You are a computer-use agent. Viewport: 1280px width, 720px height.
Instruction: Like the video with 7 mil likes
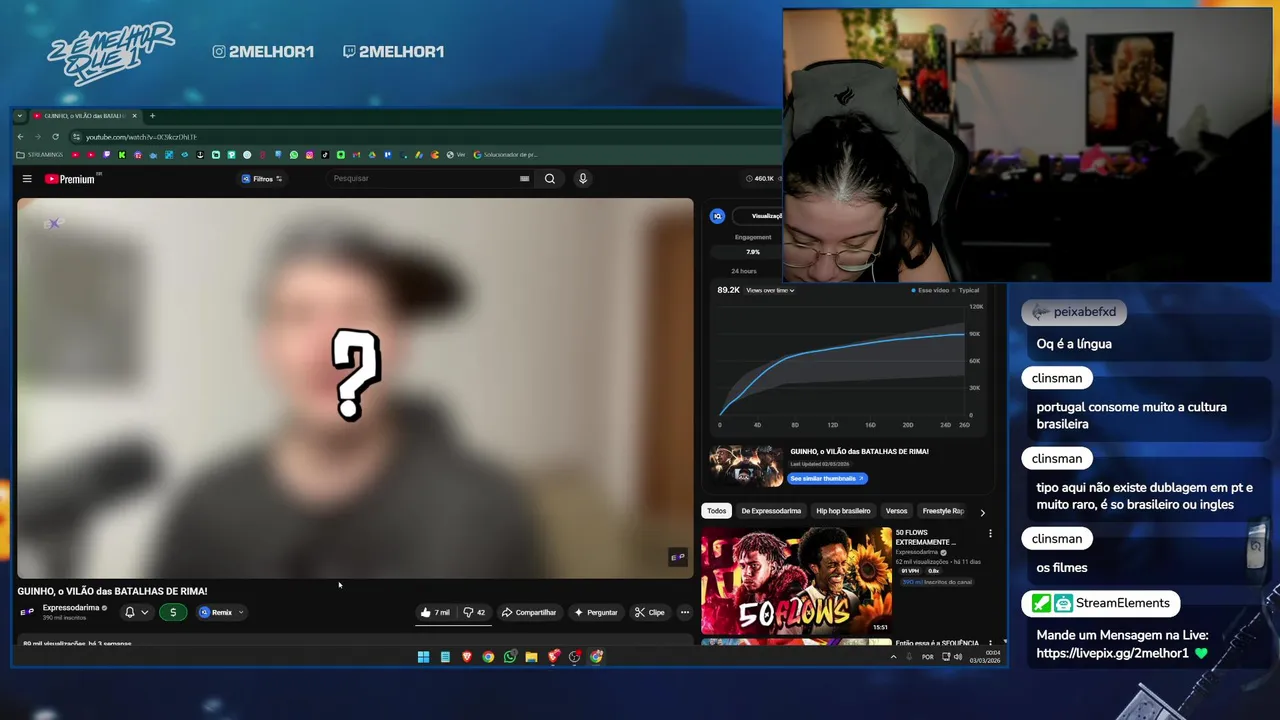[x=435, y=612]
